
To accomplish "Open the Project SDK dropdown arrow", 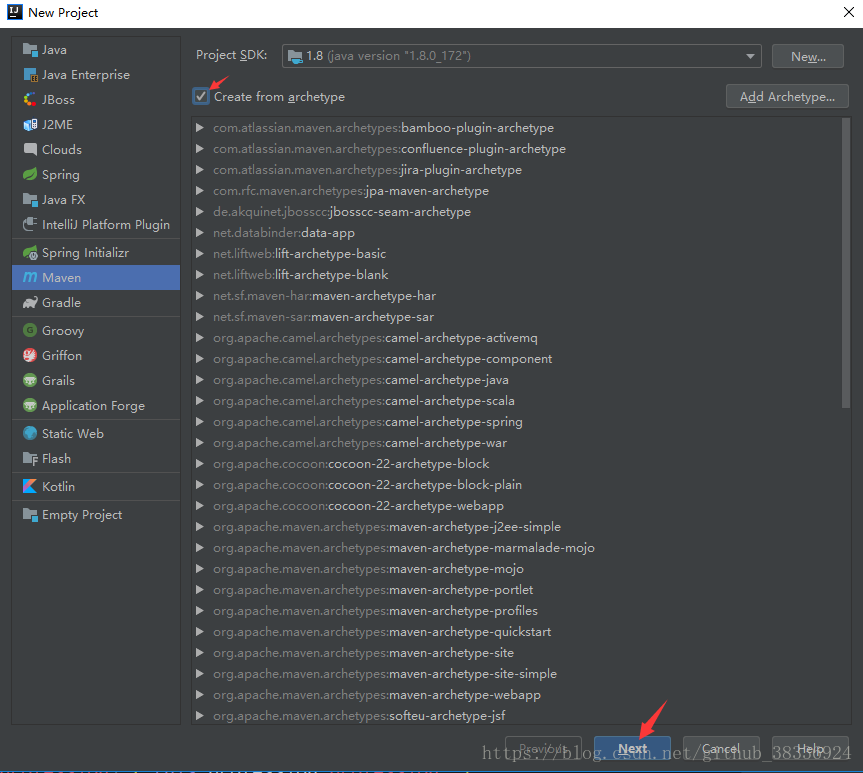I will pyautogui.click(x=750, y=56).
